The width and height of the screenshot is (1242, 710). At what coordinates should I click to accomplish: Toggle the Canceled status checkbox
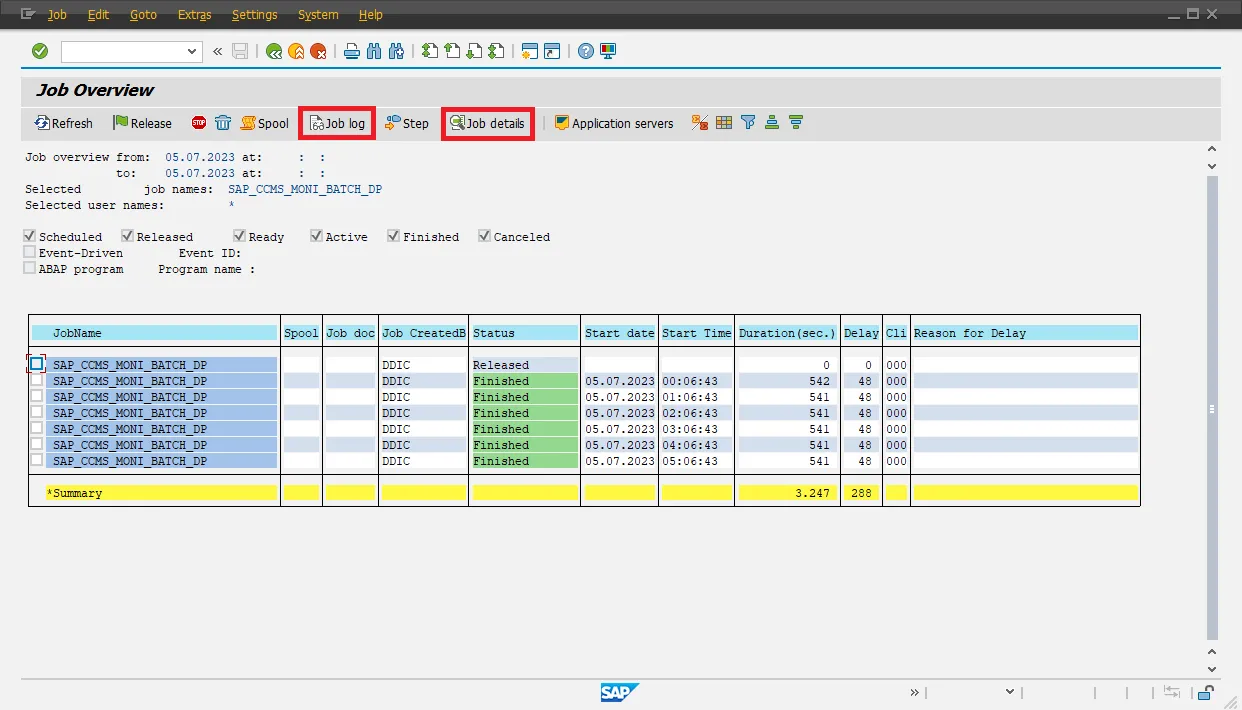485,236
